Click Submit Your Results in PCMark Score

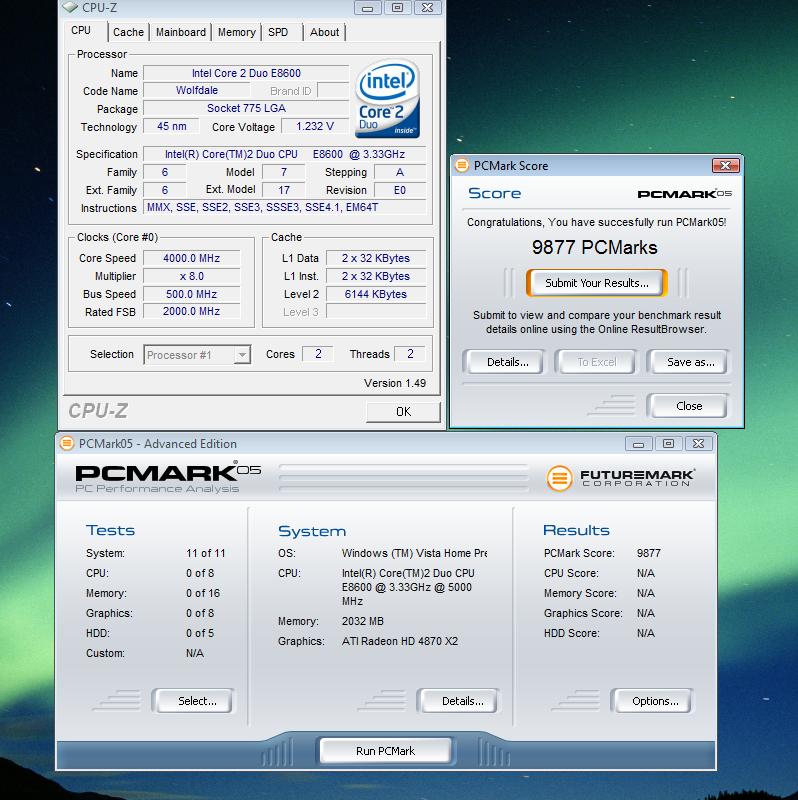(596, 283)
